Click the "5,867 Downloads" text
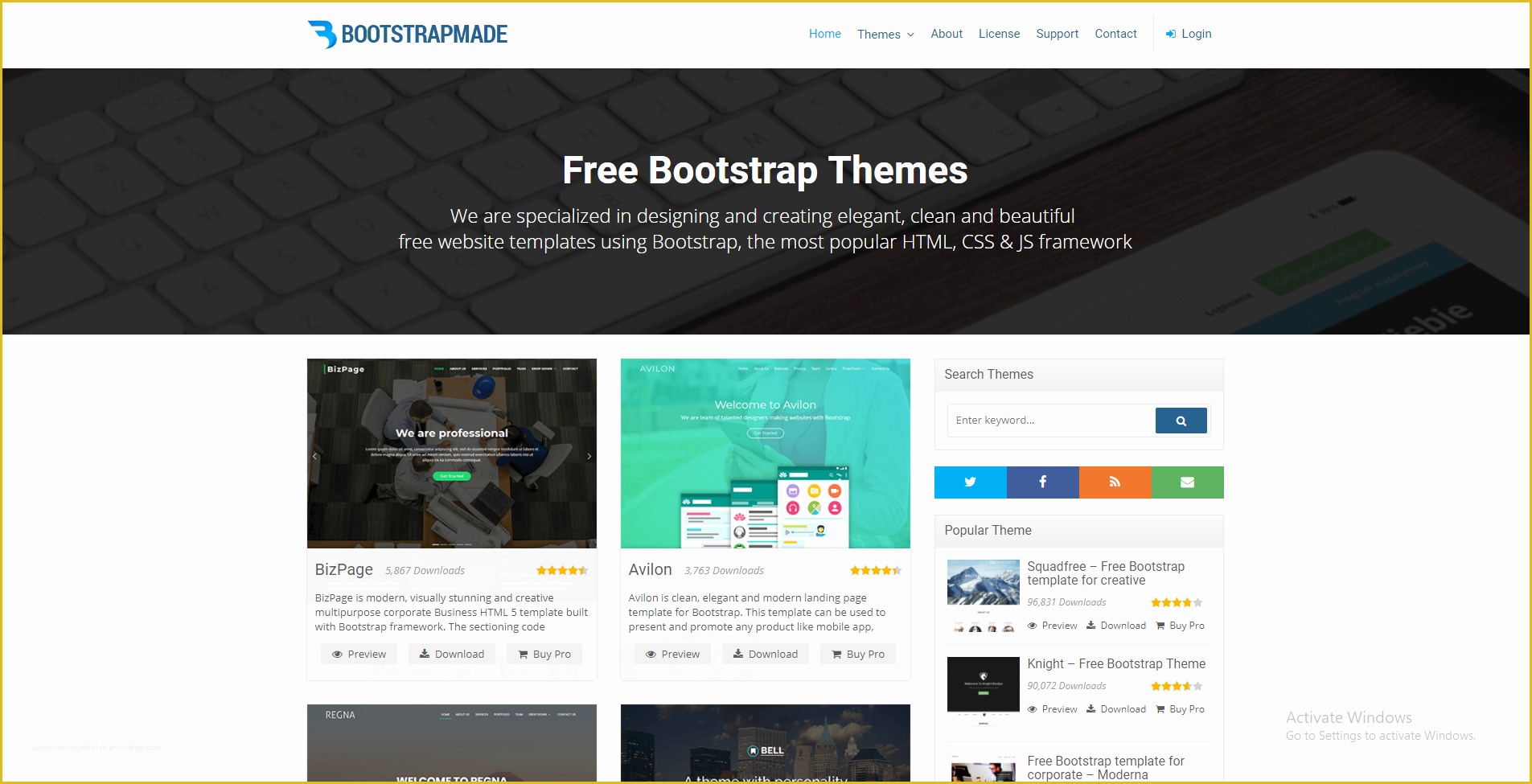 pyautogui.click(x=425, y=571)
